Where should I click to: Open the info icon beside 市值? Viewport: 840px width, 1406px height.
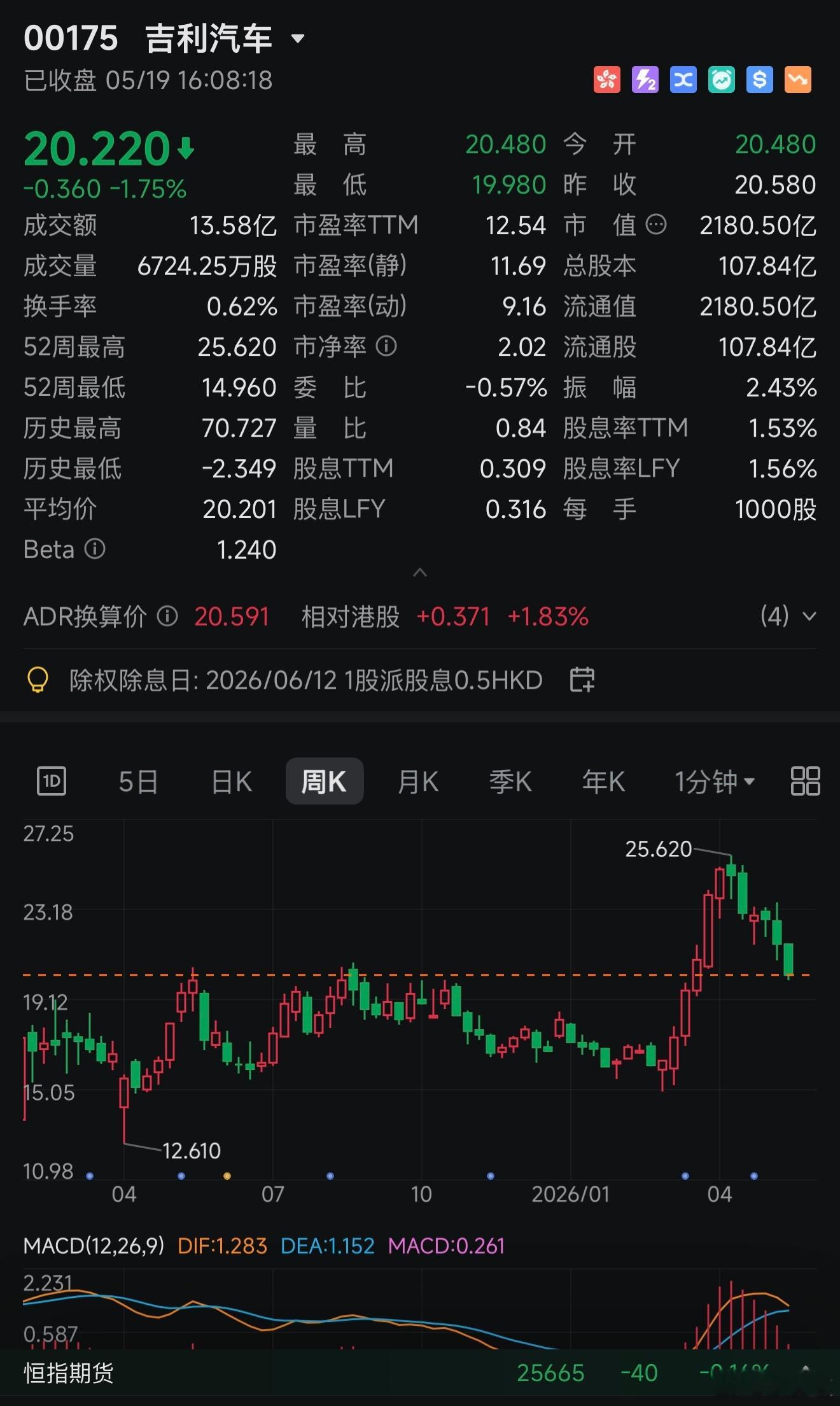pyautogui.click(x=656, y=225)
